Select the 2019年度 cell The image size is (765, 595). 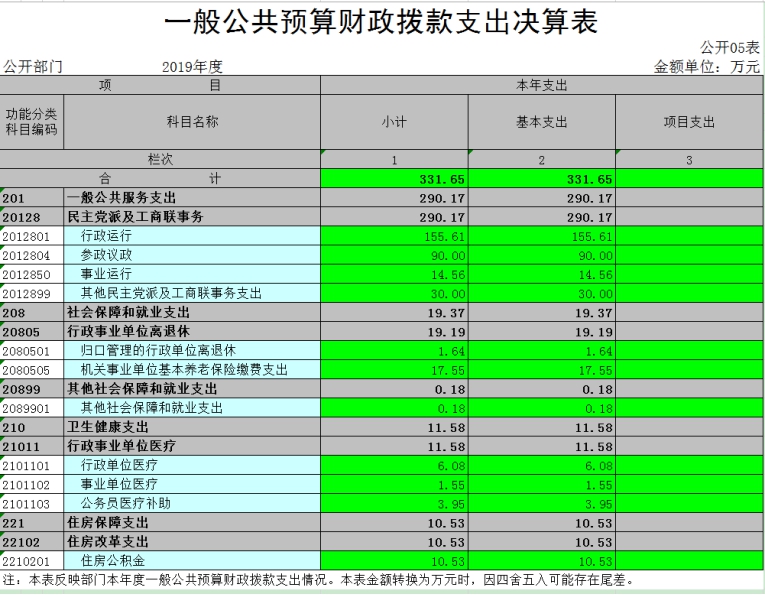point(192,66)
